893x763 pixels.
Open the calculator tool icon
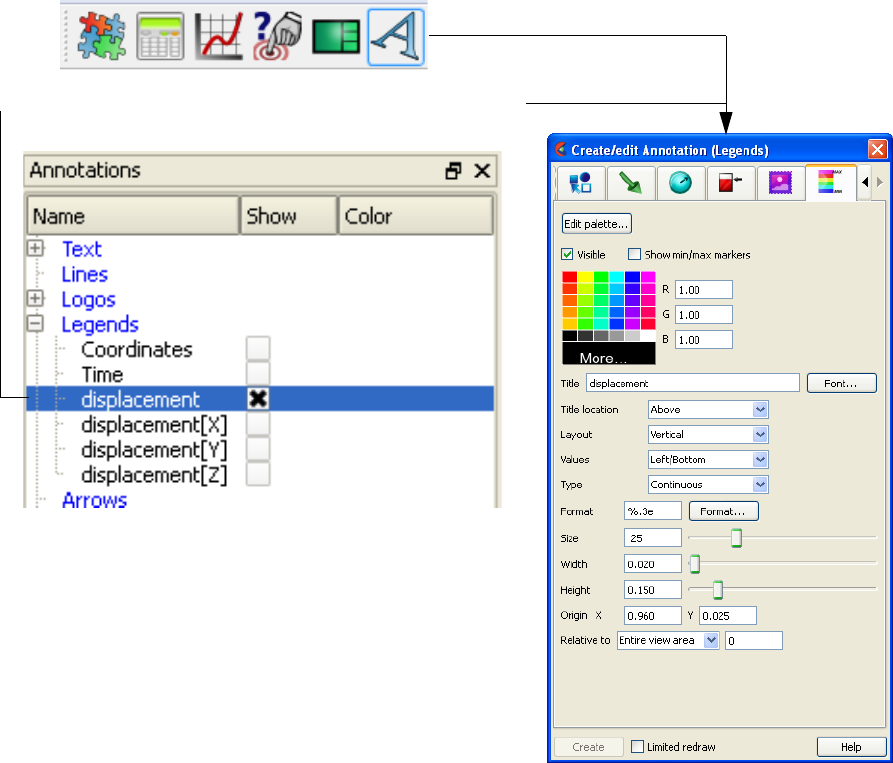tap(161, 36)
